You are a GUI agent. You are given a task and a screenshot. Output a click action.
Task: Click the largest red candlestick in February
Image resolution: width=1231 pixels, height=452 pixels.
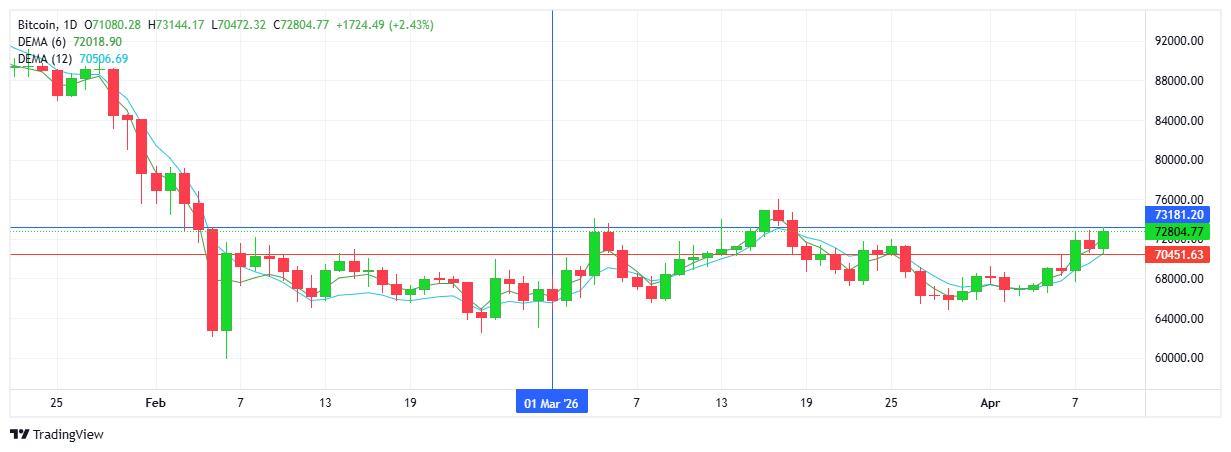[x=212, y=280]
